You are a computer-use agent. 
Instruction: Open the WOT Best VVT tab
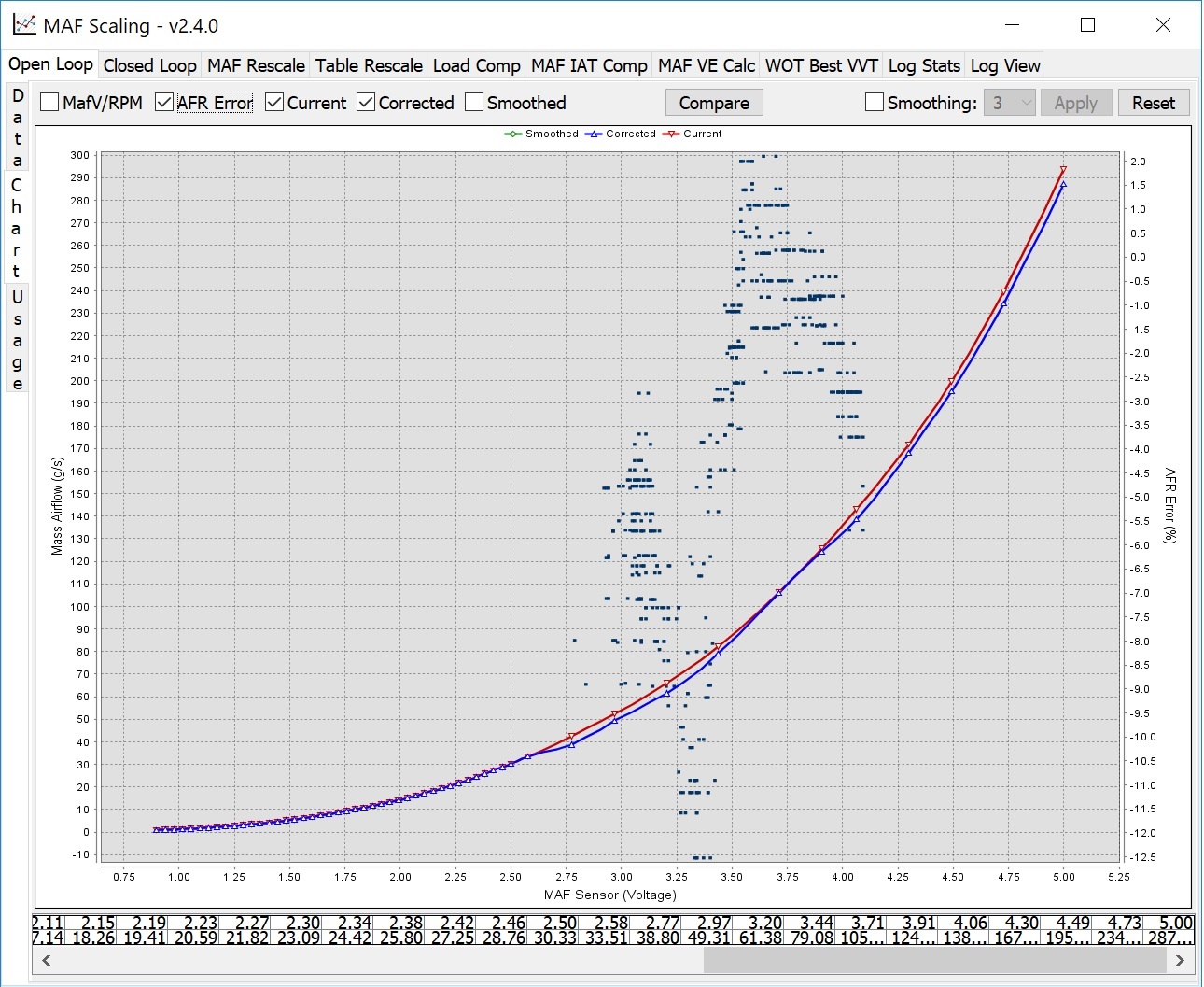821,65
